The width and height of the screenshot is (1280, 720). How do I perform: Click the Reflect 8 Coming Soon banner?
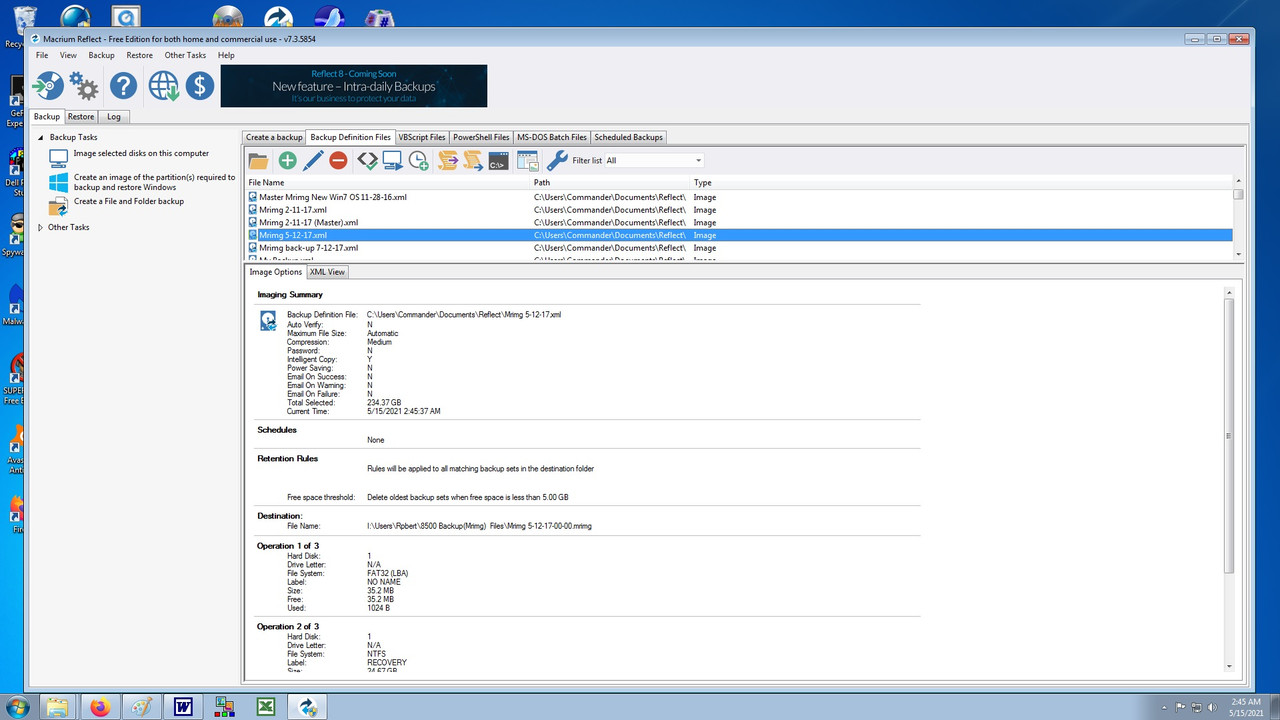(x=353, y=86)
